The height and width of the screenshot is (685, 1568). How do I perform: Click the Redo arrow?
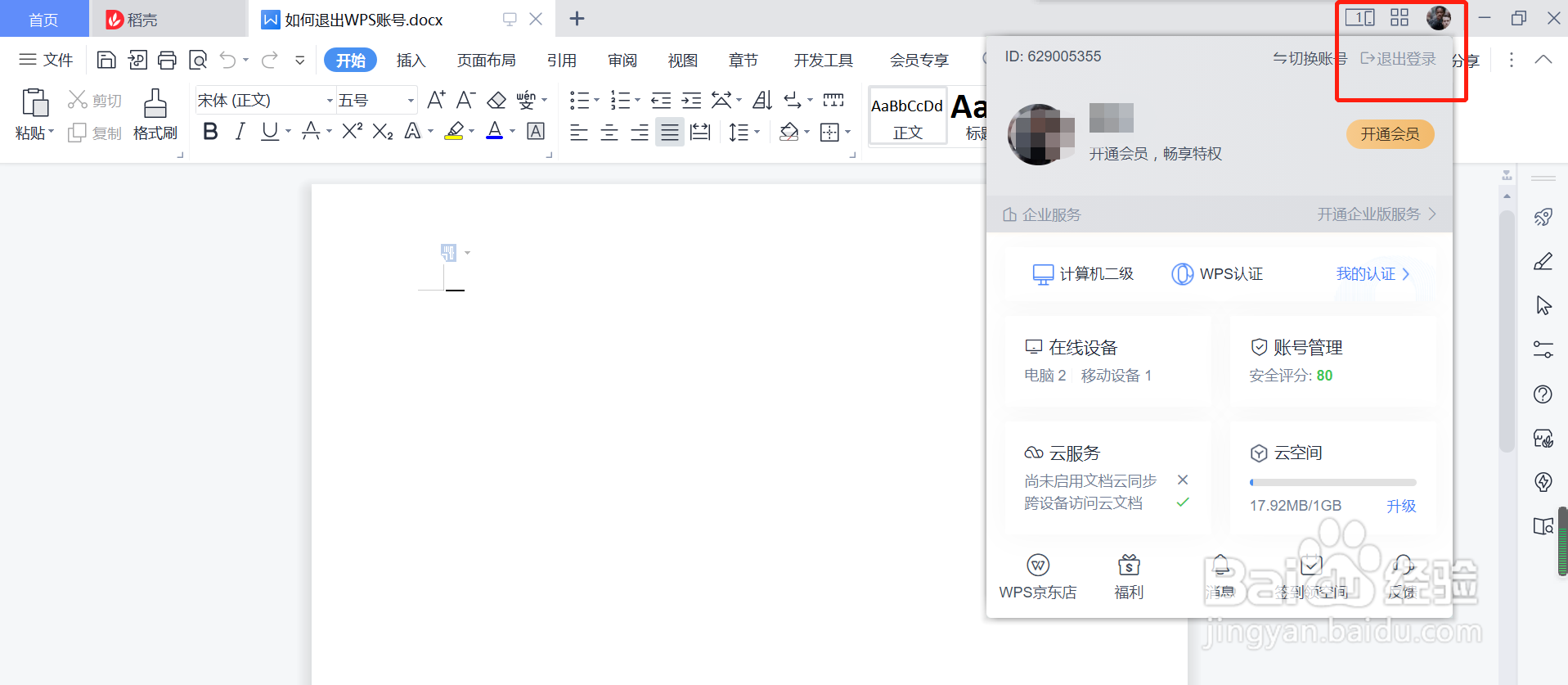coord(270,60)
